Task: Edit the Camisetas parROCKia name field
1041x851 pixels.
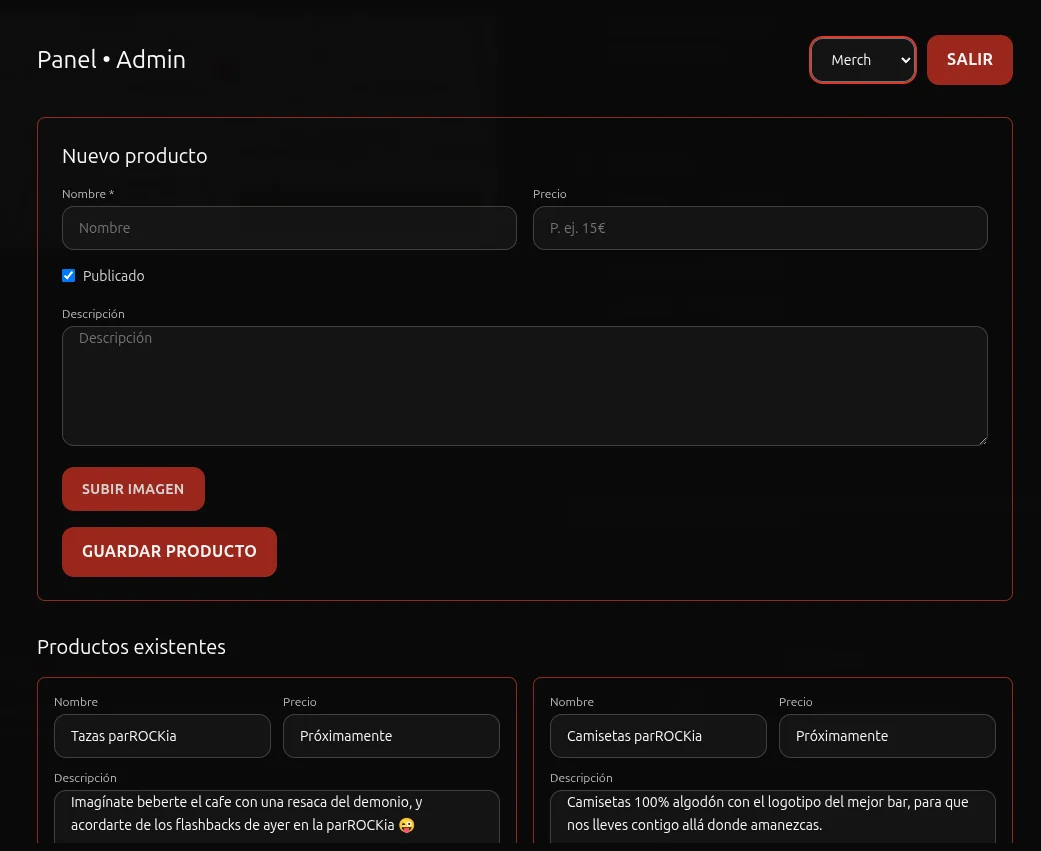Action: tap(658, 735)
